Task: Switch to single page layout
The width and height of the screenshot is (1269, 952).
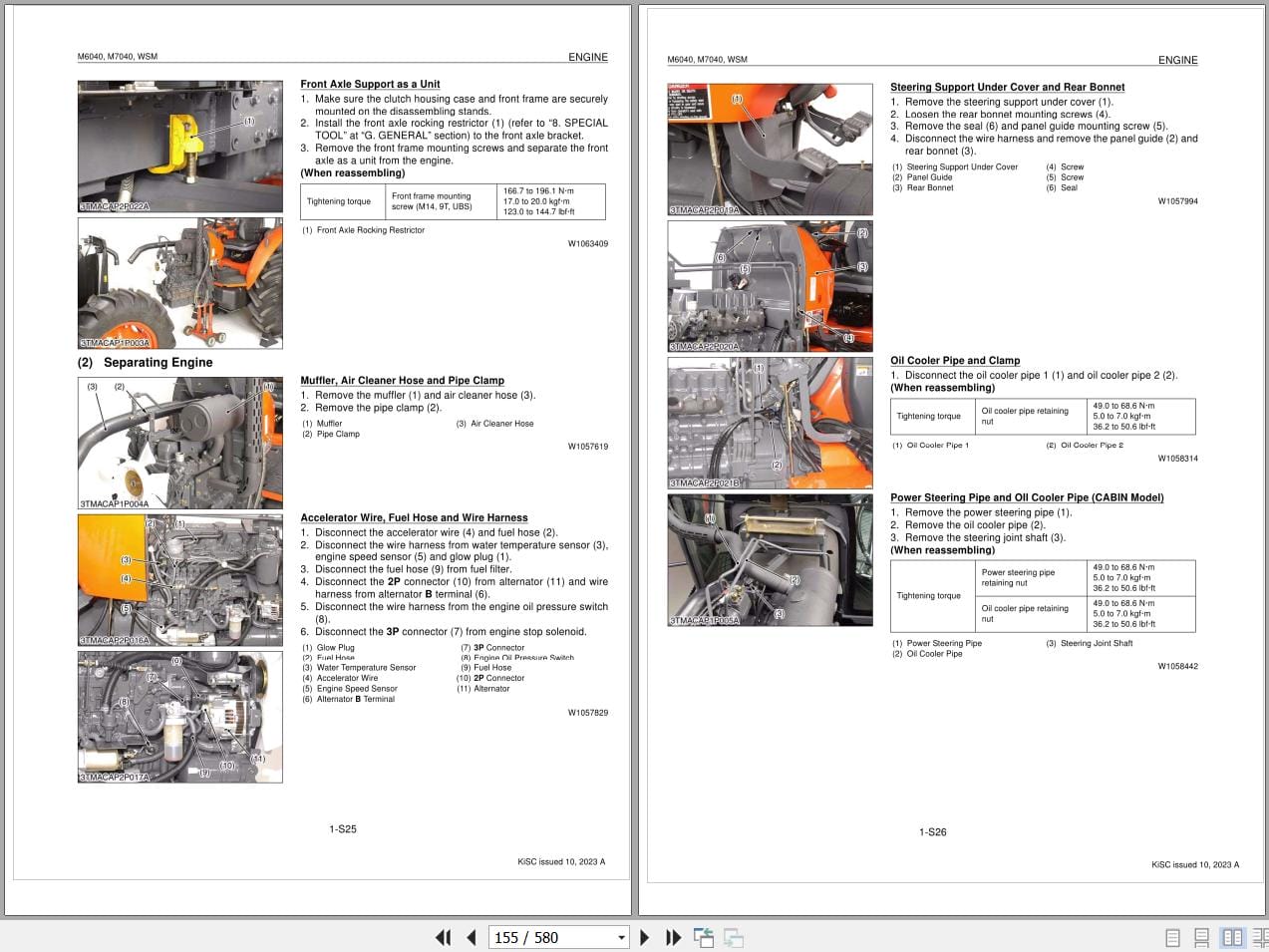Action: [x=1172, y=938]
